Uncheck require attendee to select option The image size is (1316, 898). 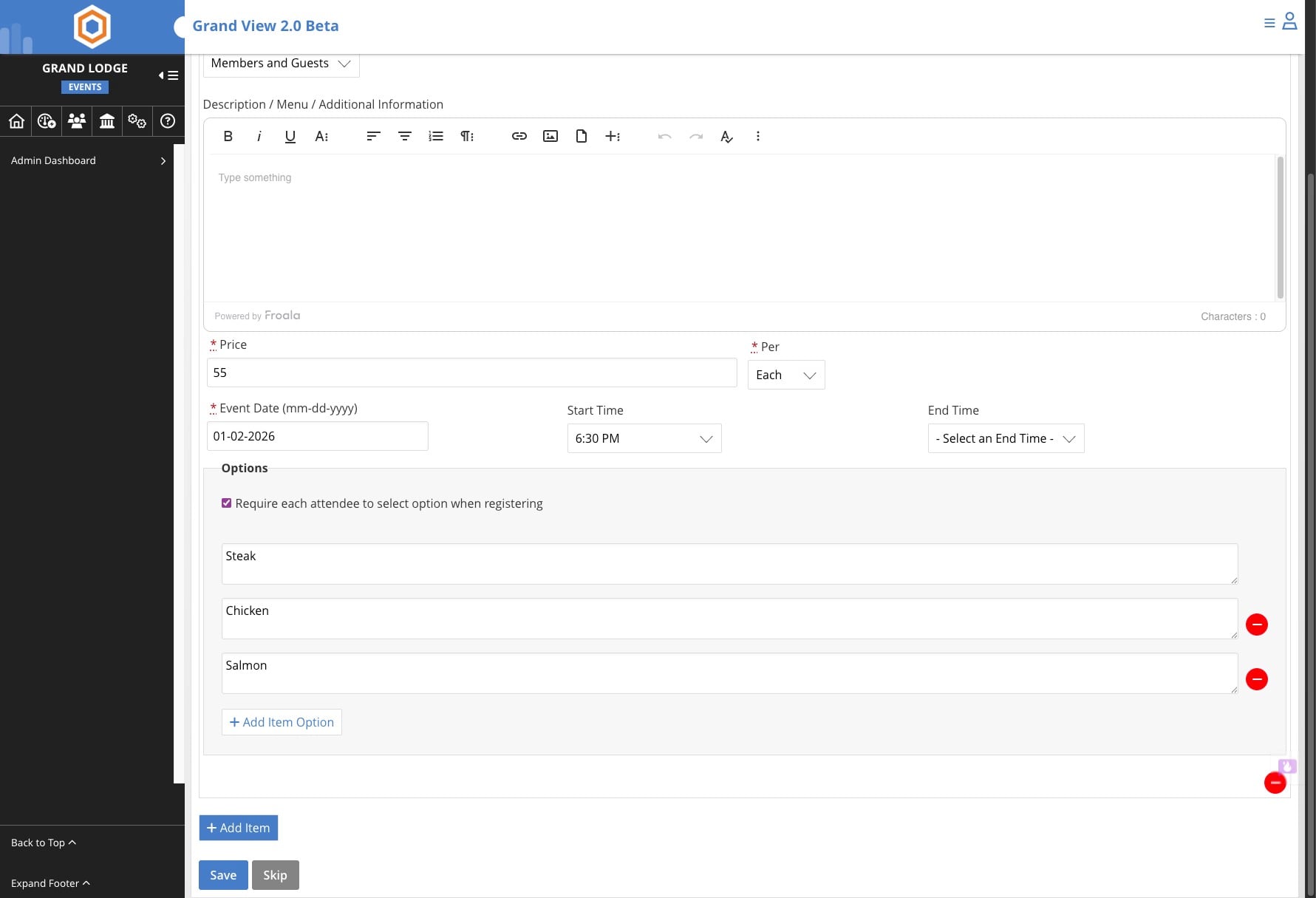226,503
